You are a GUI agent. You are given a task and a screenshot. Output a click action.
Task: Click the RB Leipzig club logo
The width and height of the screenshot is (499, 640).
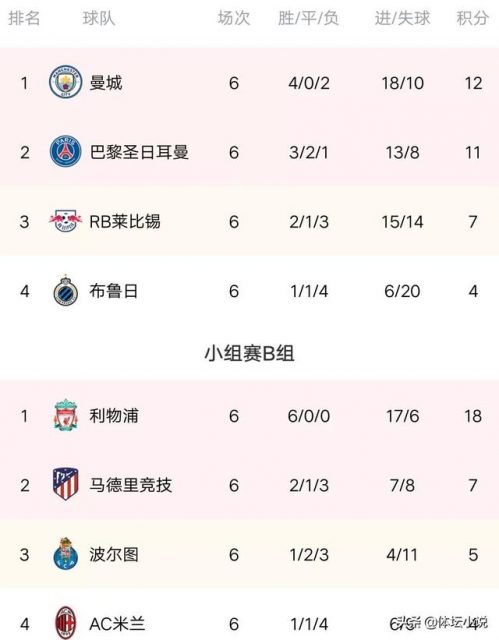point(65,221)
